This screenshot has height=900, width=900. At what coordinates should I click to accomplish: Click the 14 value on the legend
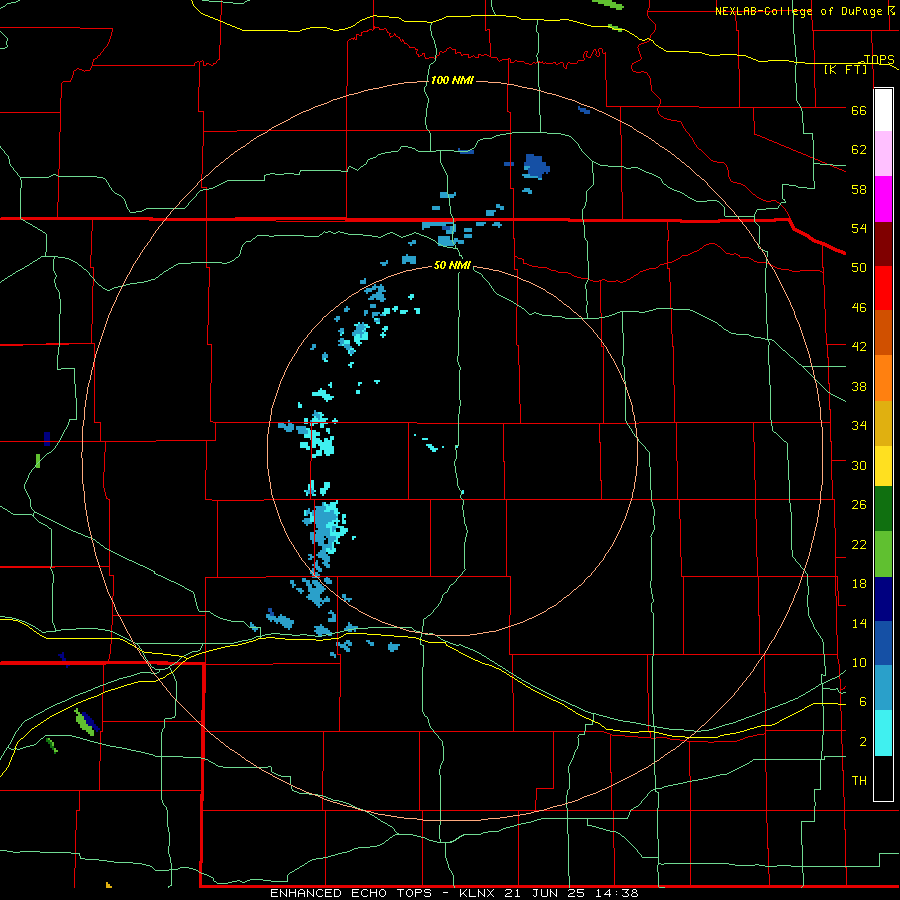pyautogui.click(x=859, y=624)
